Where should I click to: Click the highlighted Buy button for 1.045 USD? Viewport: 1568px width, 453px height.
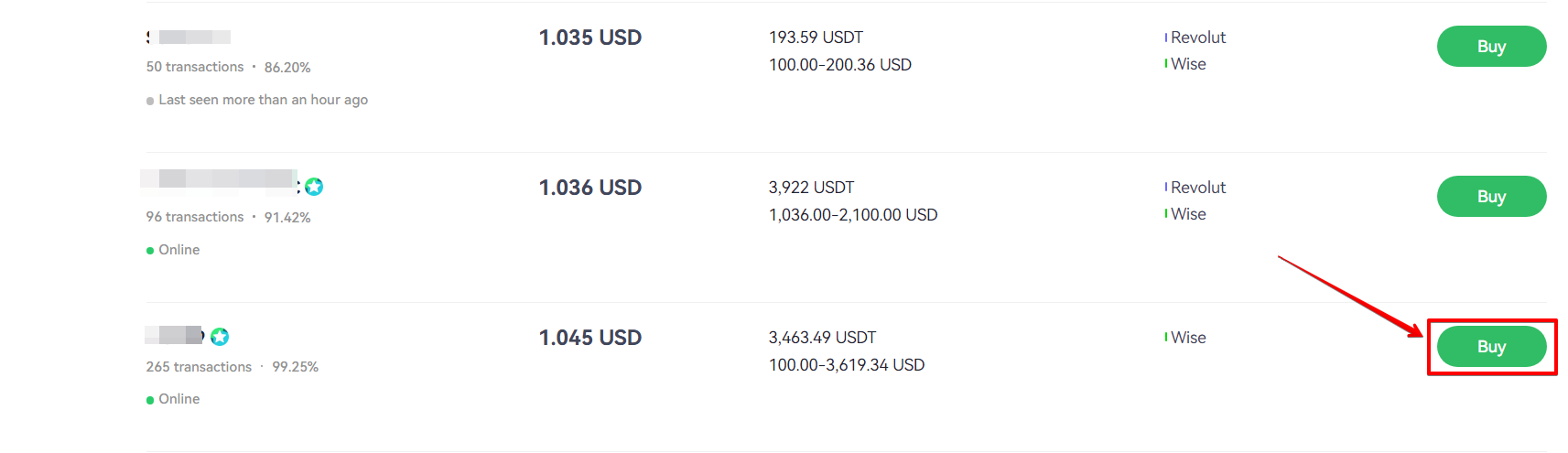pyautogui.click(x=1491, y=347)
